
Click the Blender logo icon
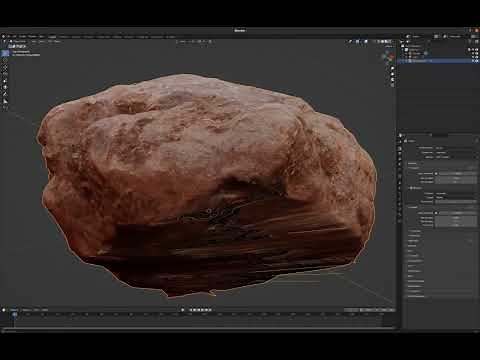click(3, 36)
